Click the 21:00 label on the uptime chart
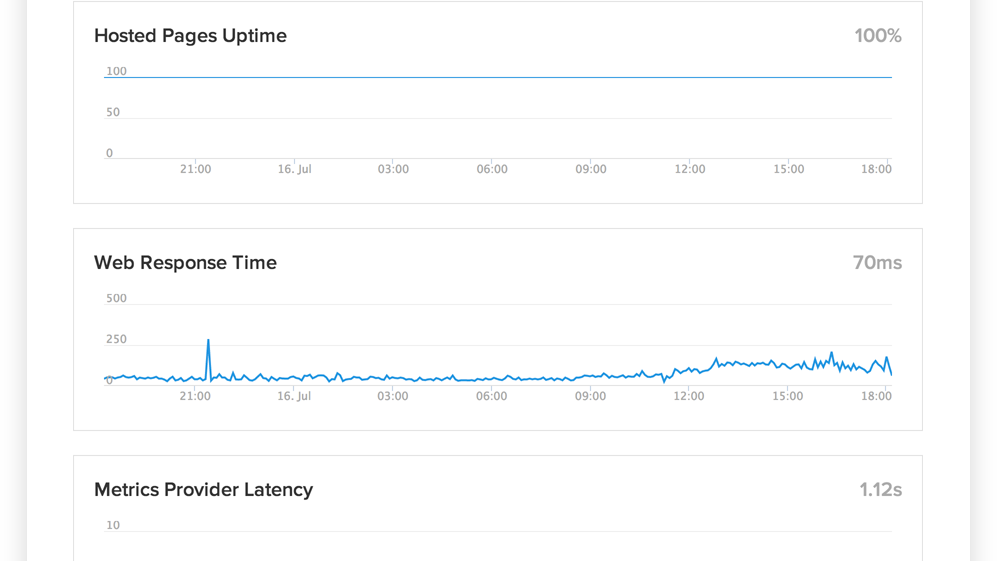This screenshot has width=997, height=561. (195, 170)
